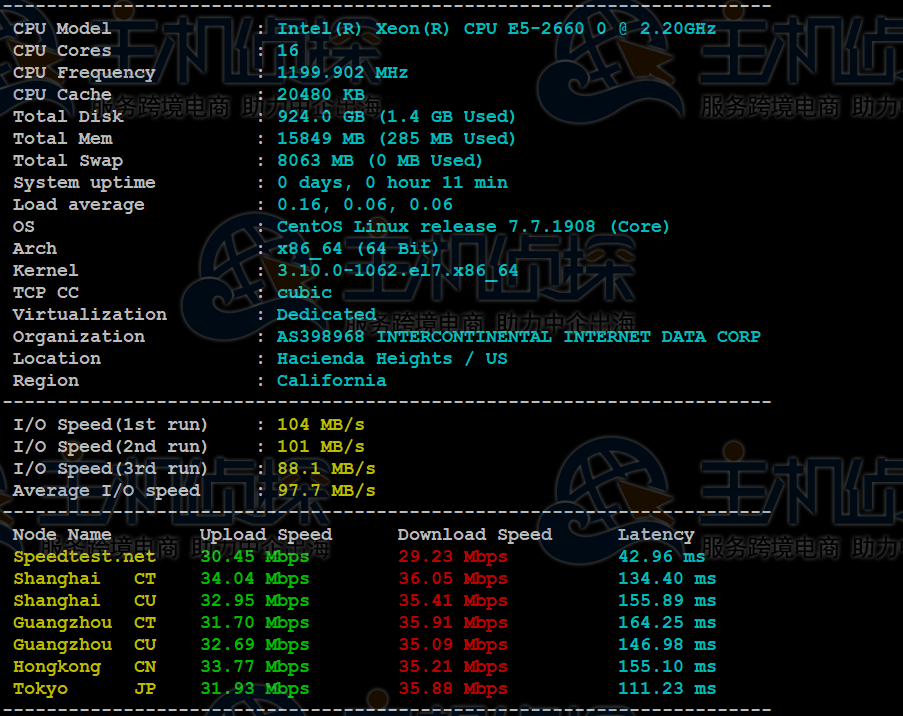Select the Region value California
The width and height of the screenshot is (903, 716).
point(331,381)
